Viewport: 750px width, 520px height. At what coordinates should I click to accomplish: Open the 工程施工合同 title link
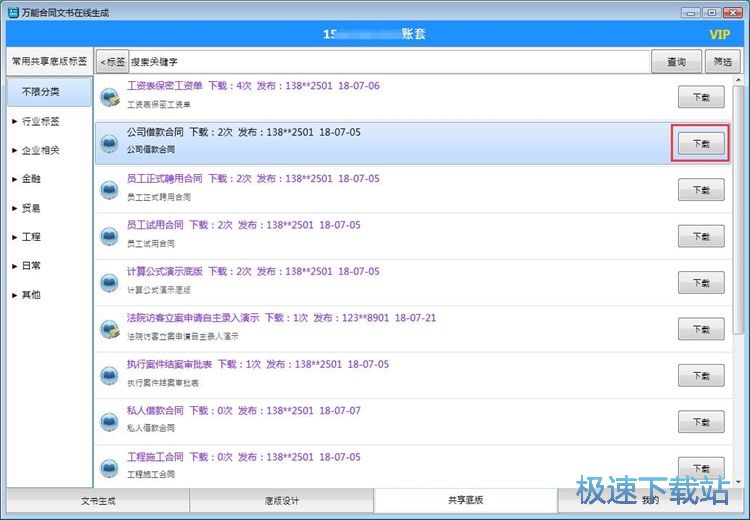[155, 457]
